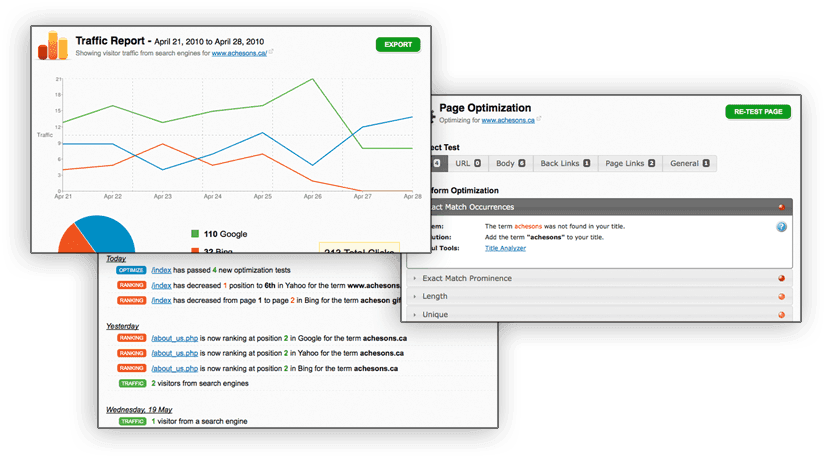Open /index link in passed optimization tests row
Viewport: 827px width, 459px height.
(161, 270)
